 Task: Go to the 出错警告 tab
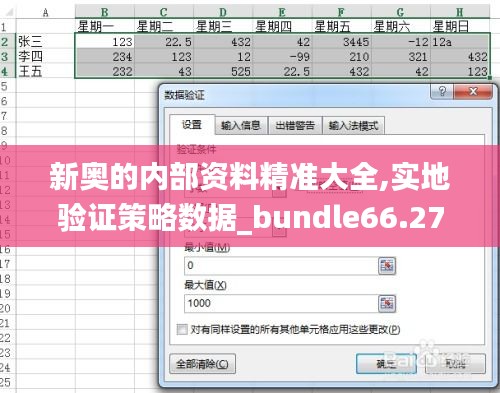[295, 125]
